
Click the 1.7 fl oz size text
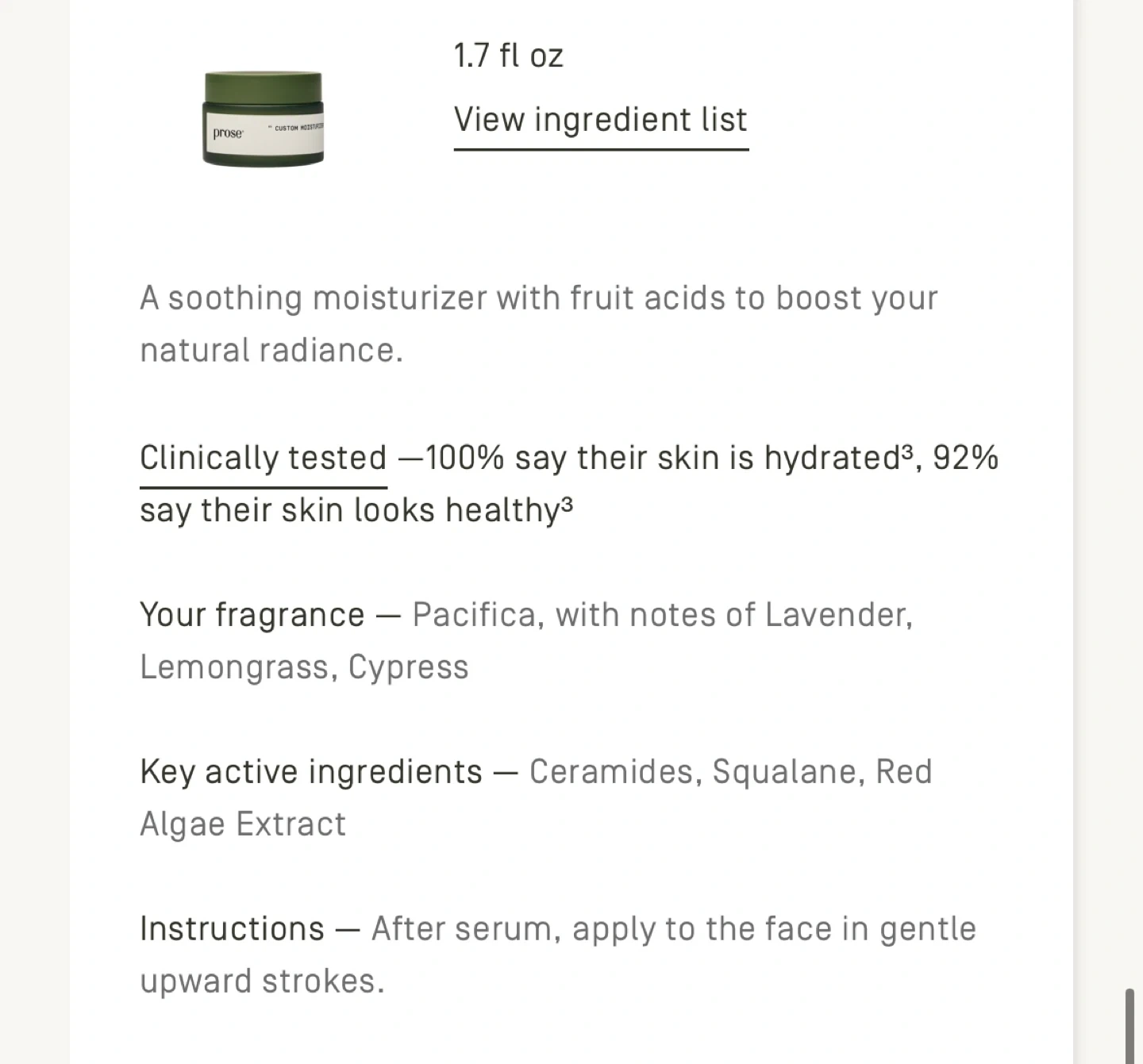click(x=508, y=56)
